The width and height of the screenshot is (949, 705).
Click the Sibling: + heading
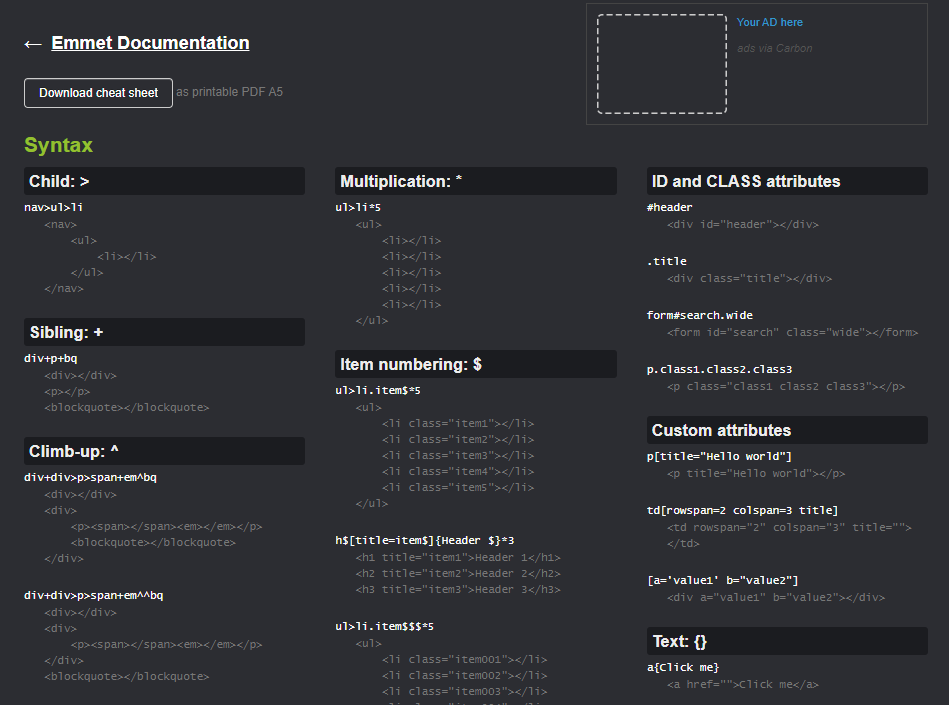tap(165, 332)
